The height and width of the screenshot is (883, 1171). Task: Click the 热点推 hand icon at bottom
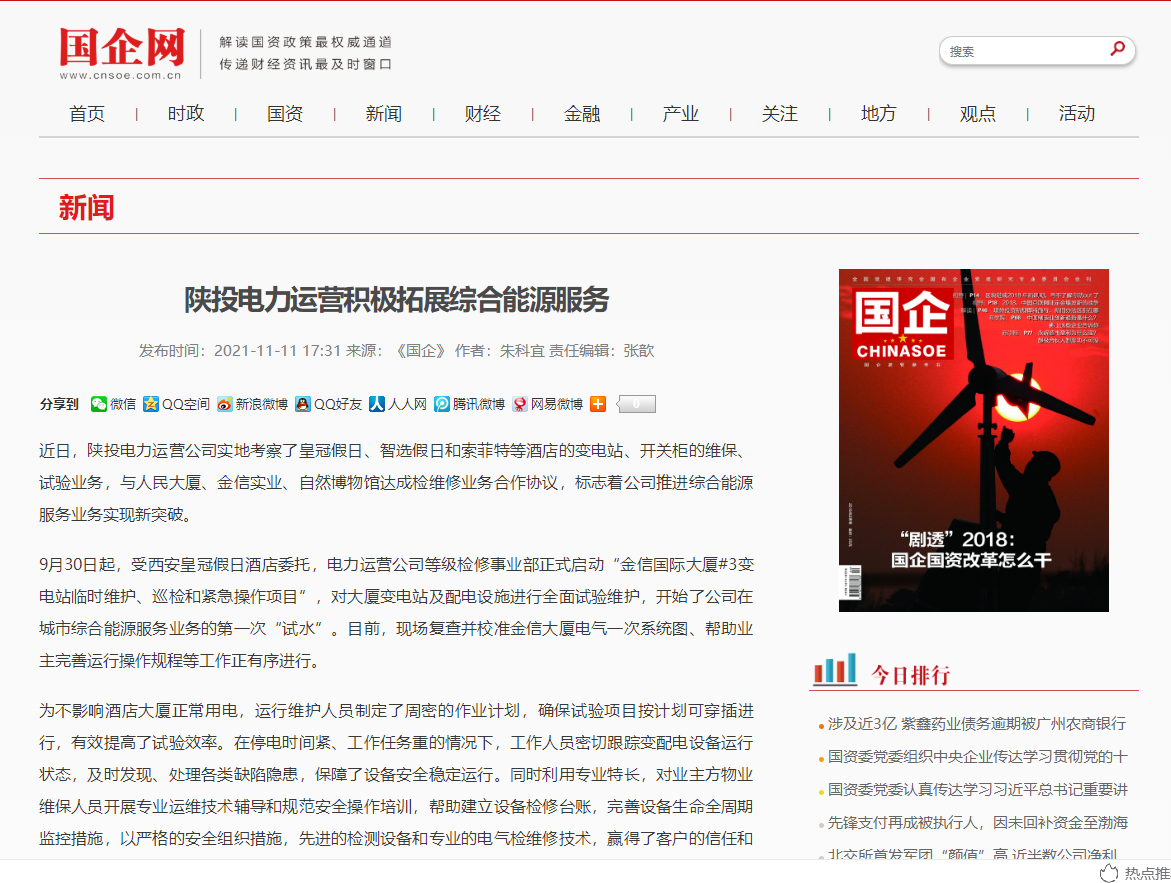pyautogui.click(x=1108, y=873)
